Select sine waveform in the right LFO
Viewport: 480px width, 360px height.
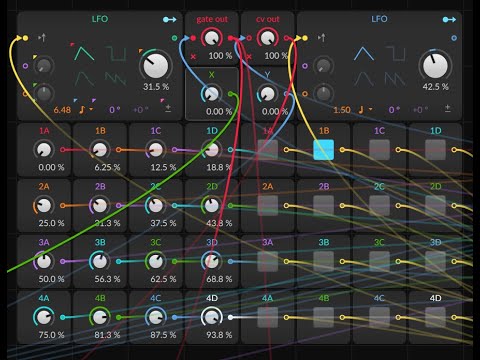coord(363,79)
